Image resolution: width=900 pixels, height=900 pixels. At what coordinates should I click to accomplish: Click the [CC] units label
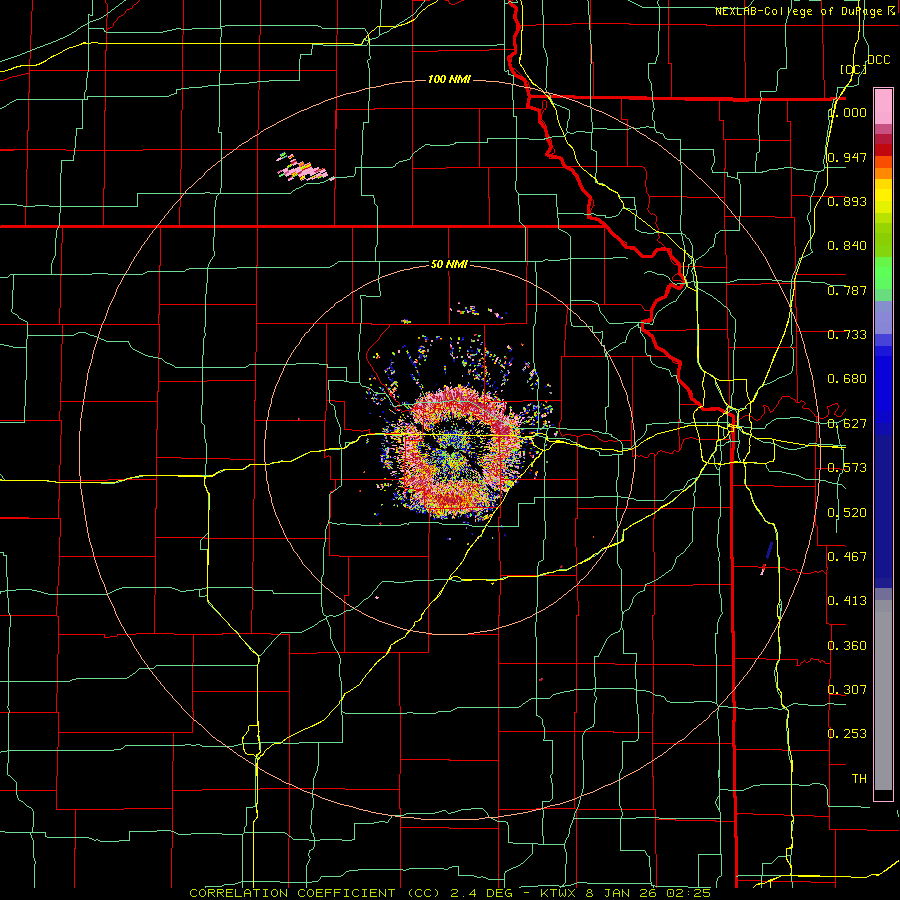coord(853,69)
